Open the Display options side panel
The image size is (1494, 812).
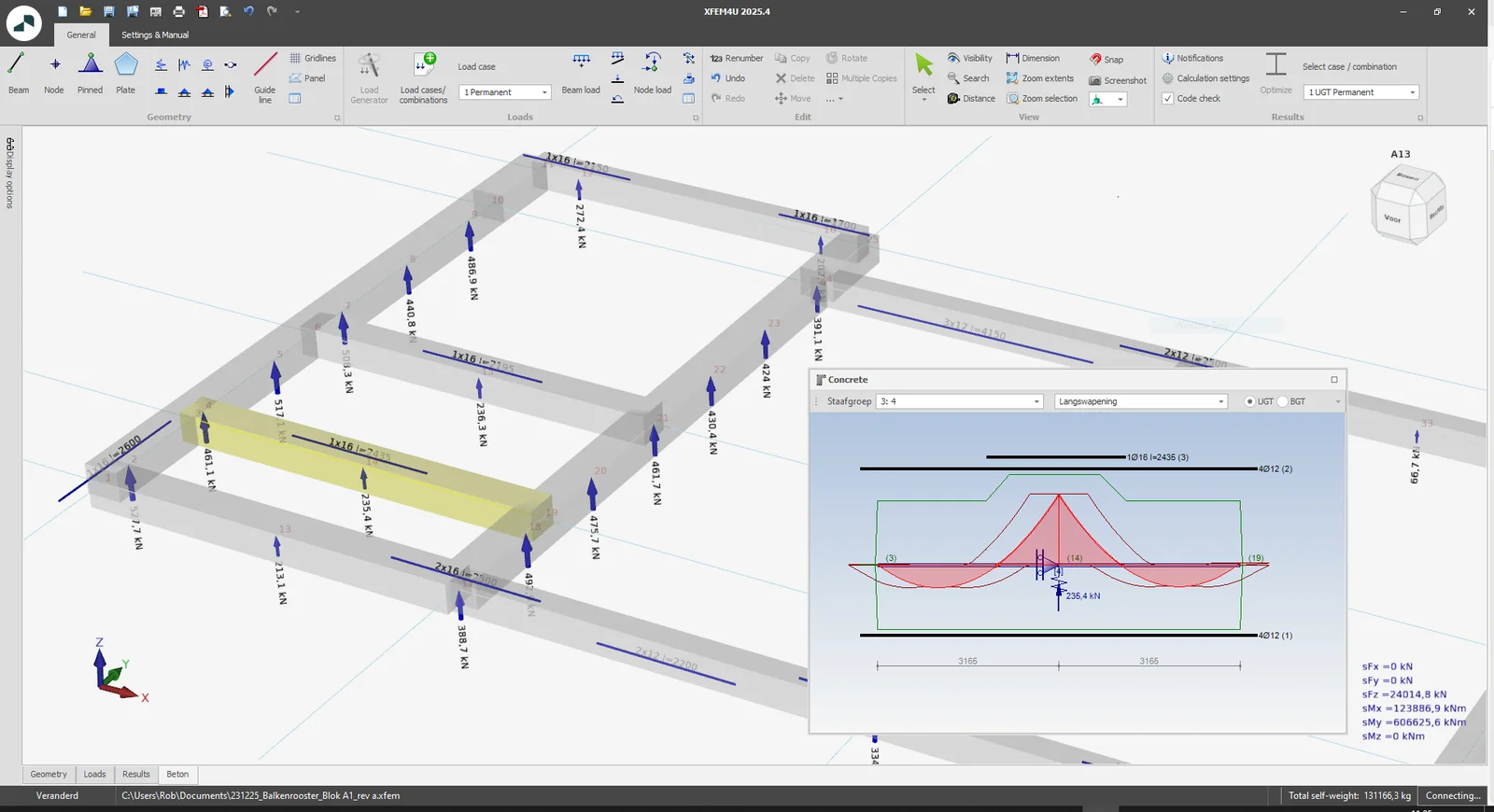click(10, 173)
